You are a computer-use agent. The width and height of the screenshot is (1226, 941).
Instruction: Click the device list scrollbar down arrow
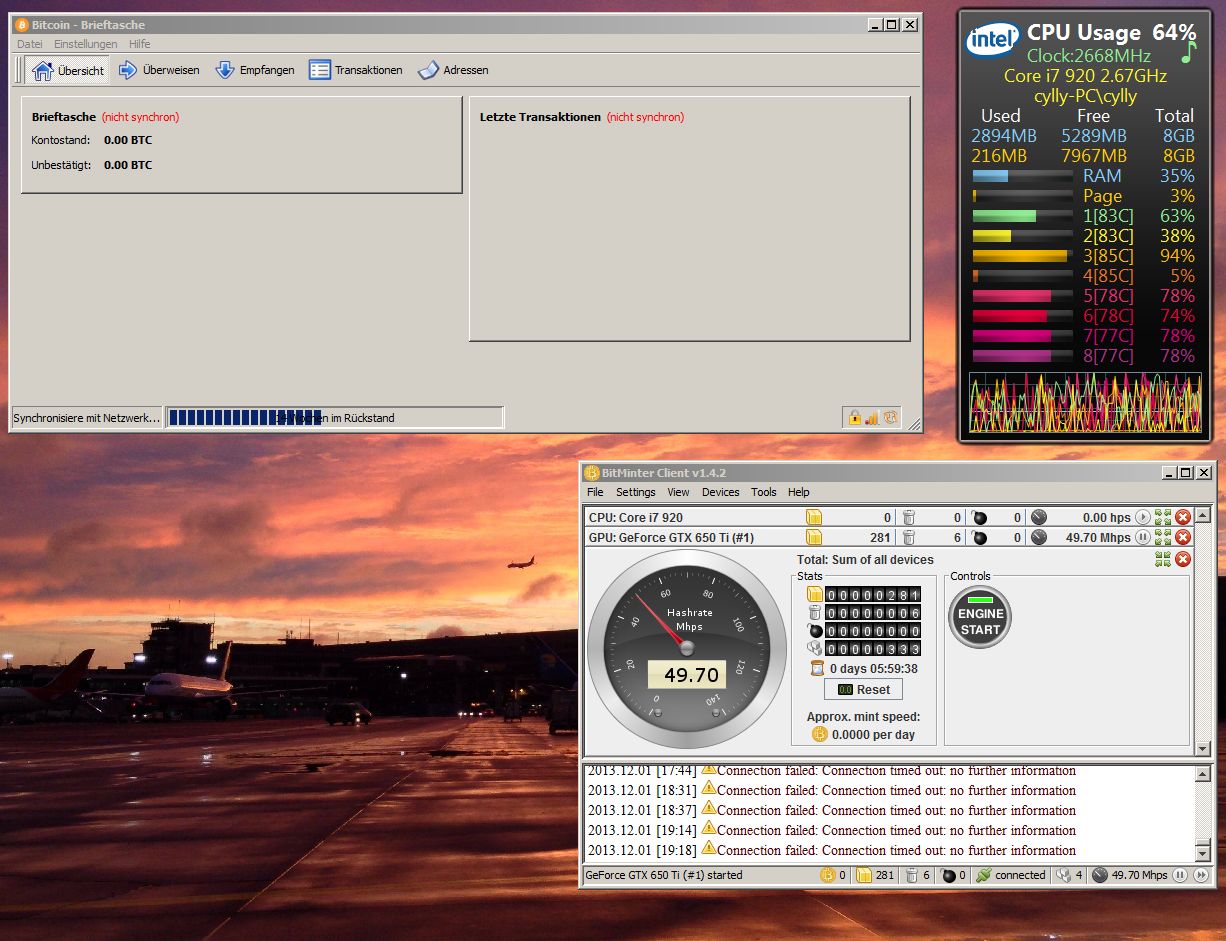(1203, 748)
